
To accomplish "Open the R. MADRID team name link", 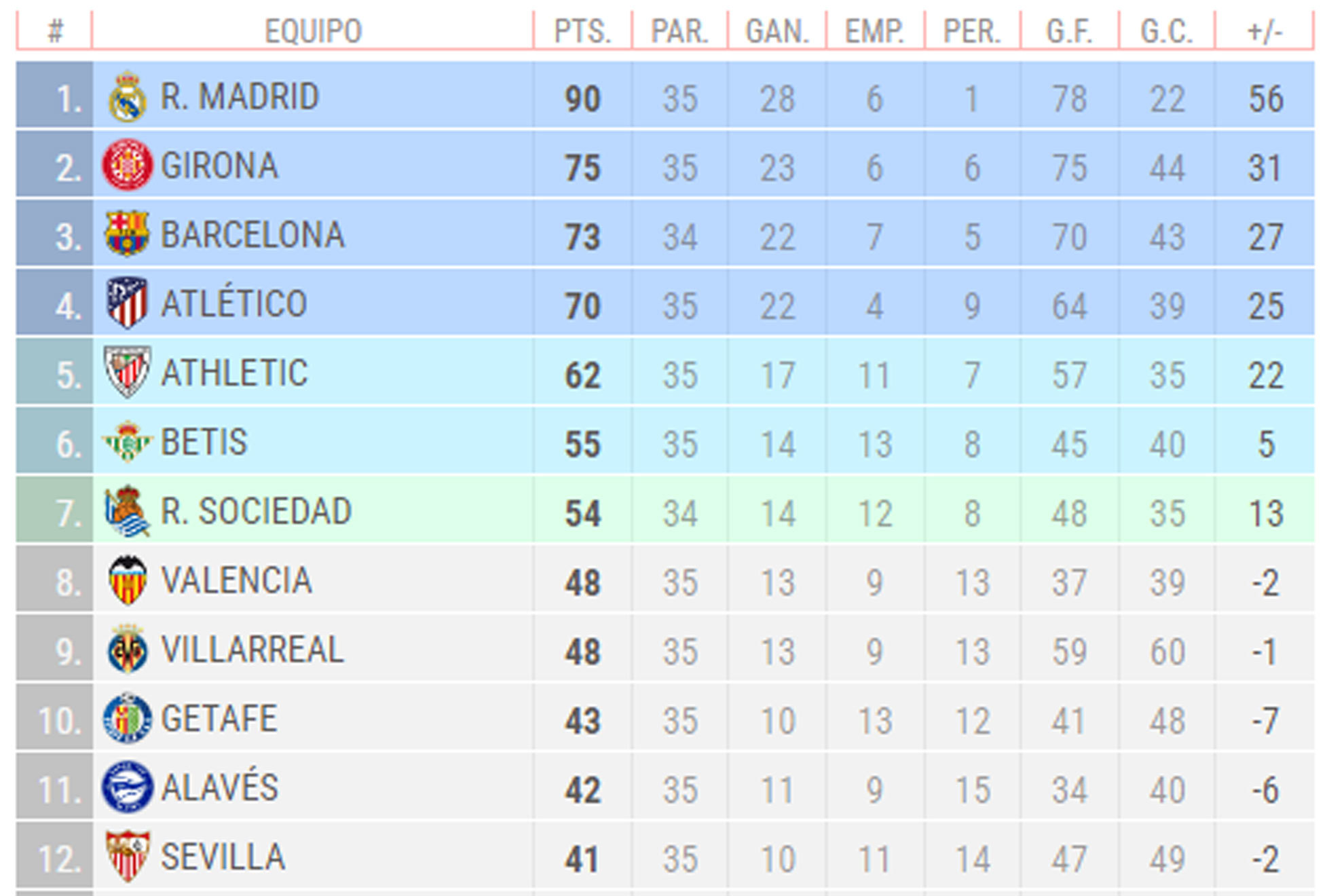I will [x=240, y=97].
